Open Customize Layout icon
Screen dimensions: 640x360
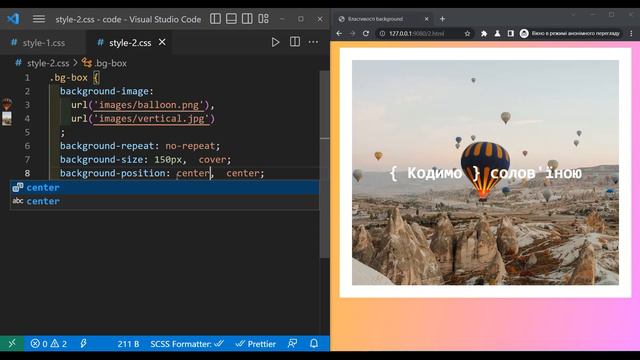pos(264,19)
